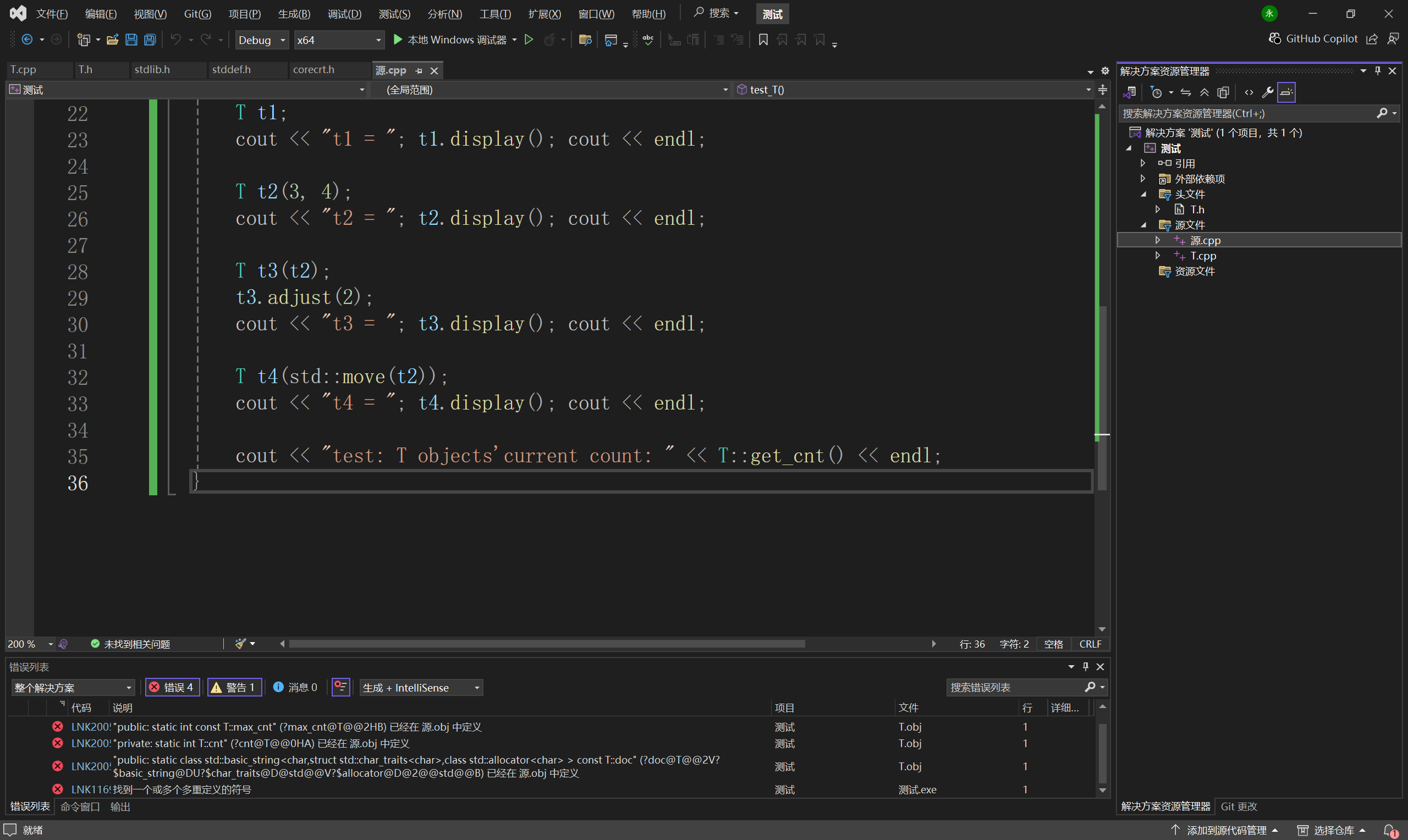The image size is (1408, 840).
Task: Toggle the 消息 0 messages filter
Action: (x=295, y=687)
